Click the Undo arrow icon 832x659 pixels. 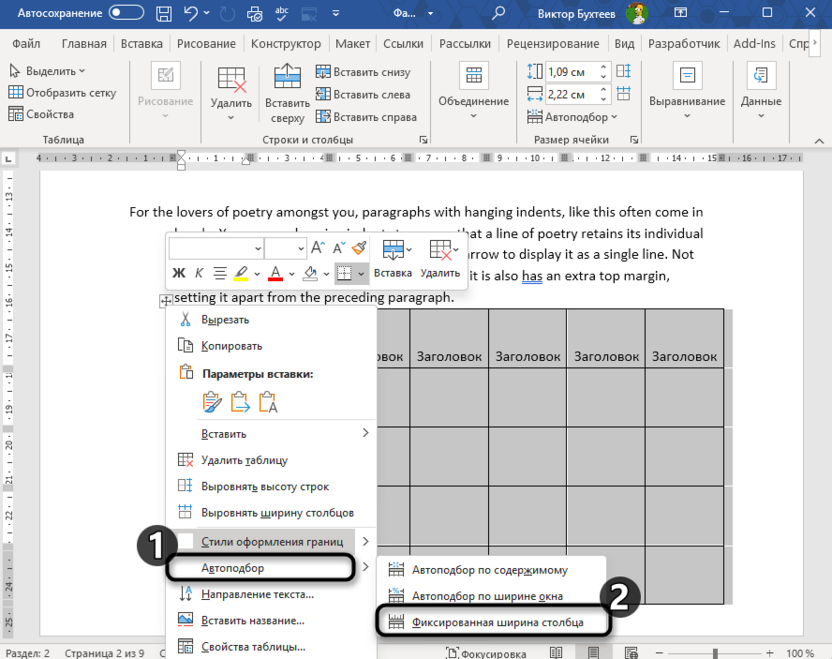tap(190, 13)
